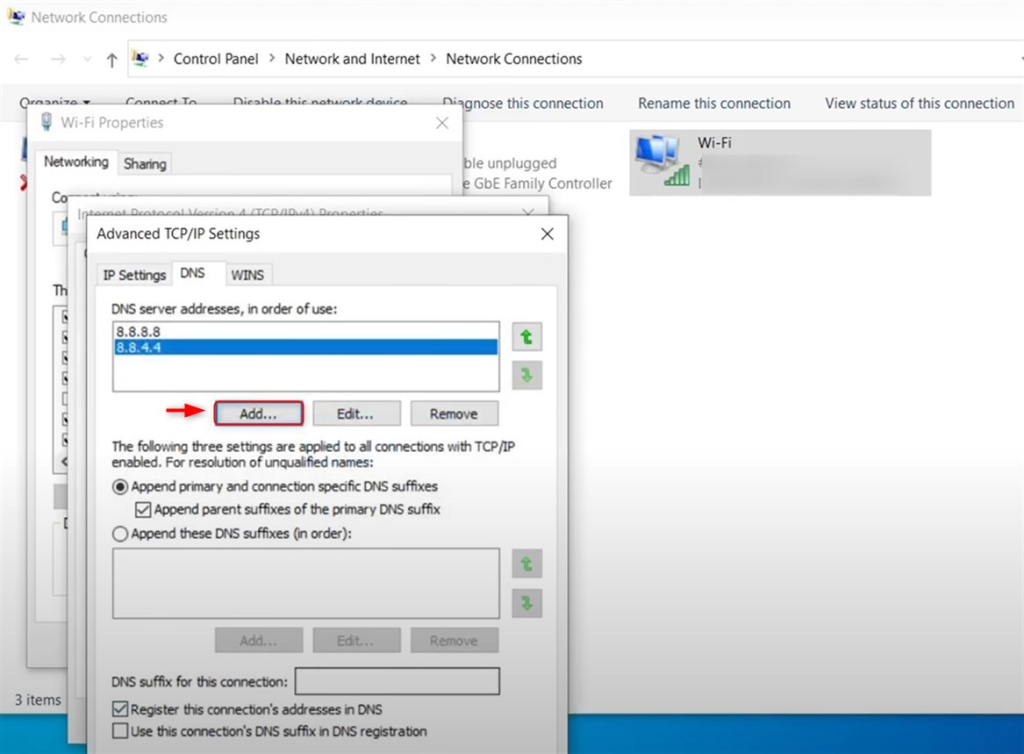Switch to the Sharing tab in Wi-Fi Properties
The height and width of the screenshot is (754, 1024).
click(144, 162)
